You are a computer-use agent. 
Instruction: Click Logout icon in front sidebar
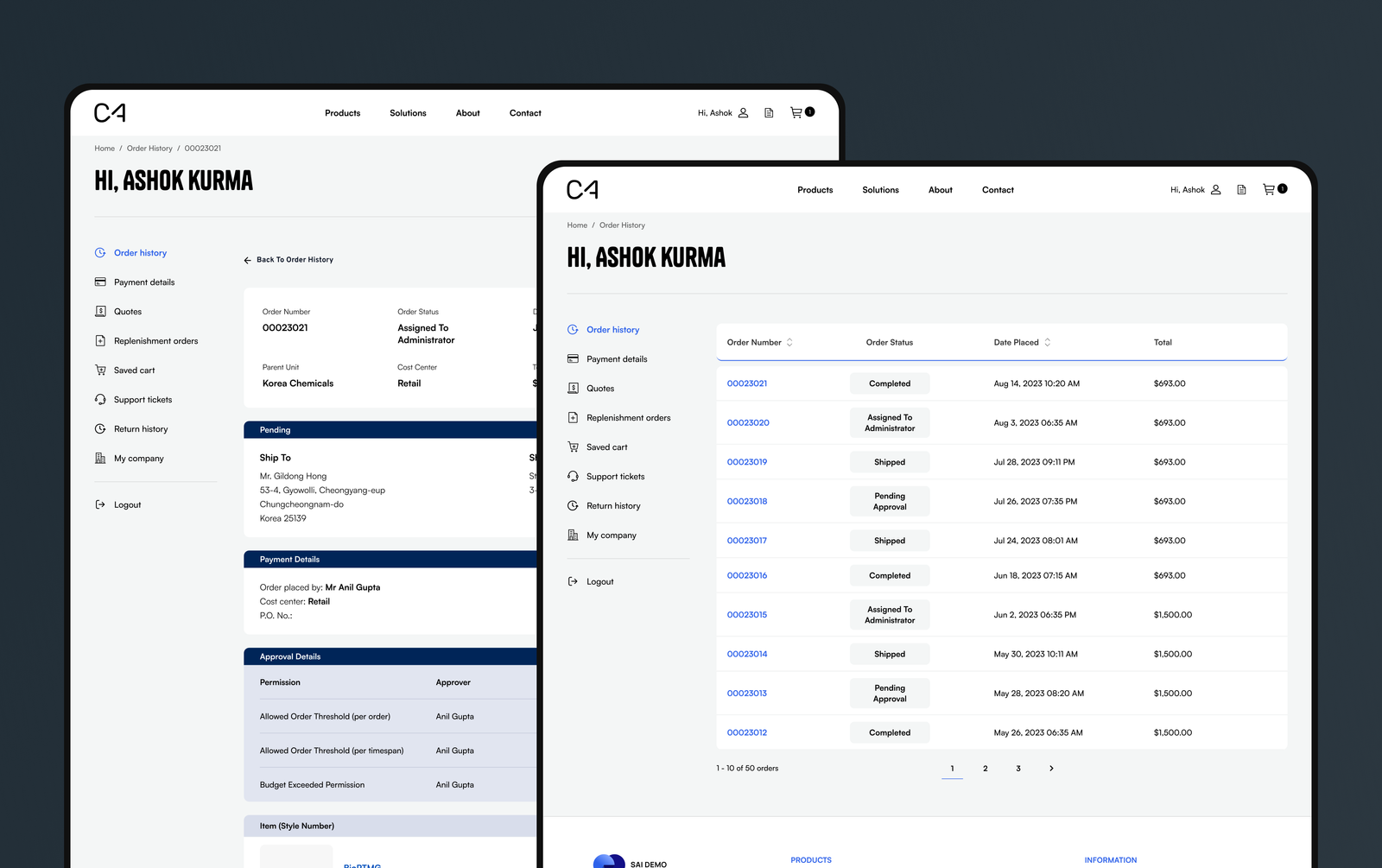pyautogui.click(x=573, y=582)
